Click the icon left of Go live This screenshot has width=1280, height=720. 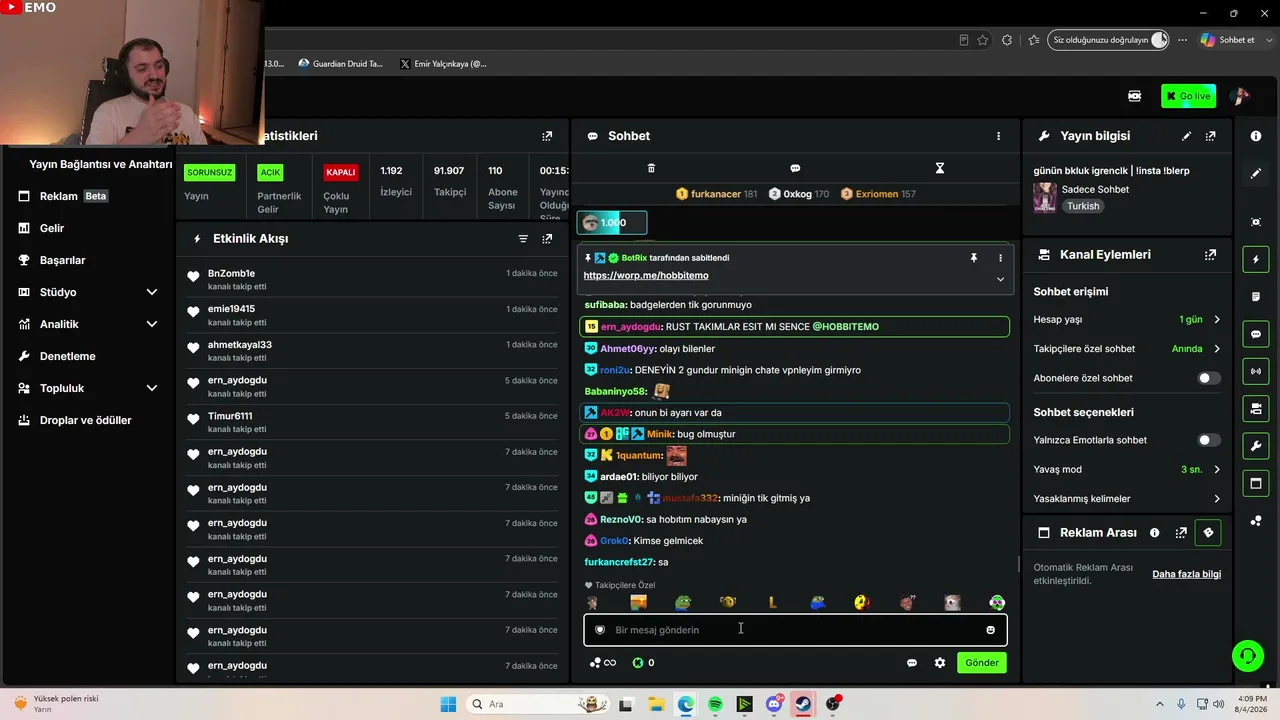1134,96
